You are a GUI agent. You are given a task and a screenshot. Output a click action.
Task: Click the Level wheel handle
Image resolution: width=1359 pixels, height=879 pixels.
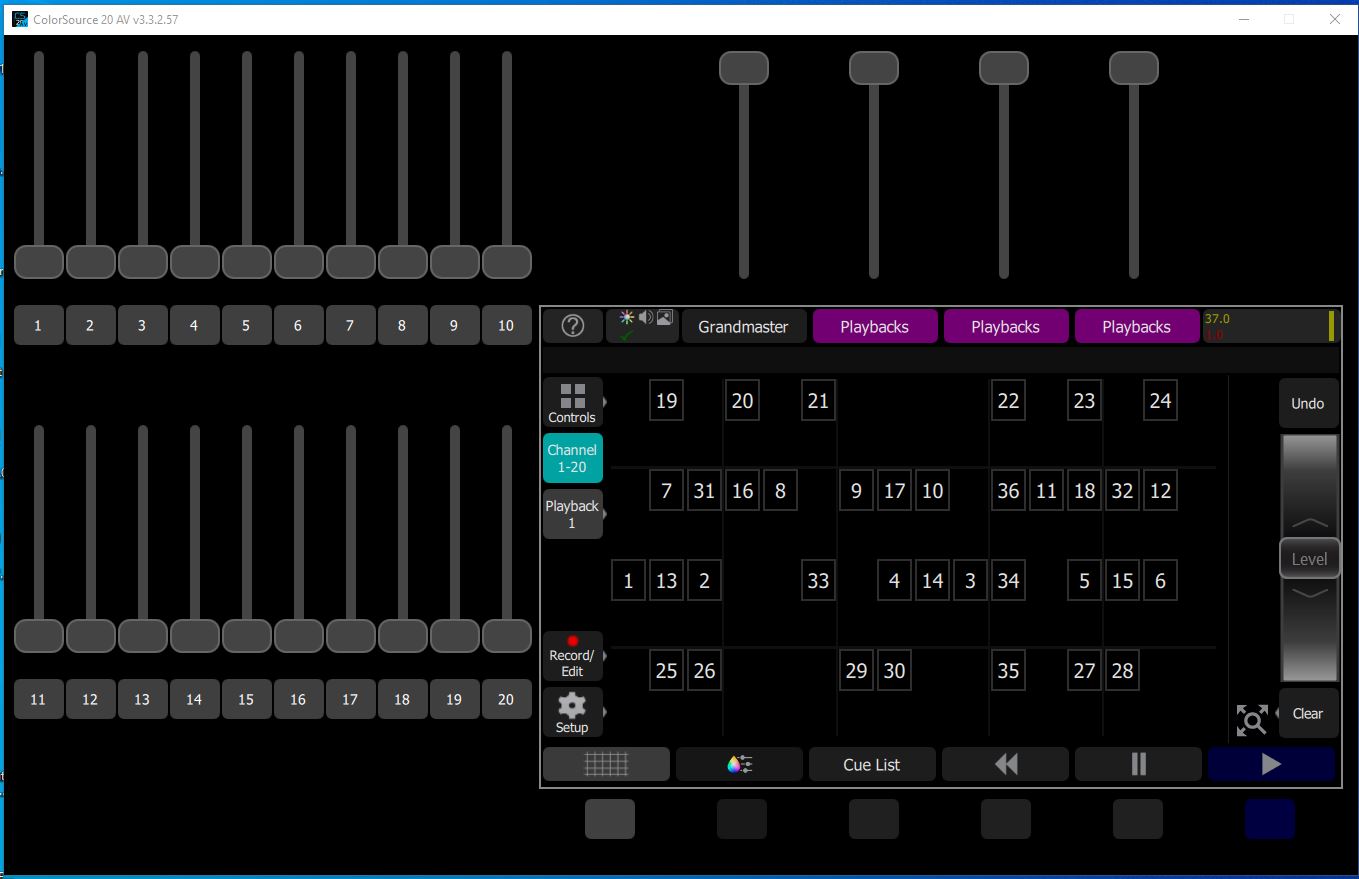point(1309,559)
